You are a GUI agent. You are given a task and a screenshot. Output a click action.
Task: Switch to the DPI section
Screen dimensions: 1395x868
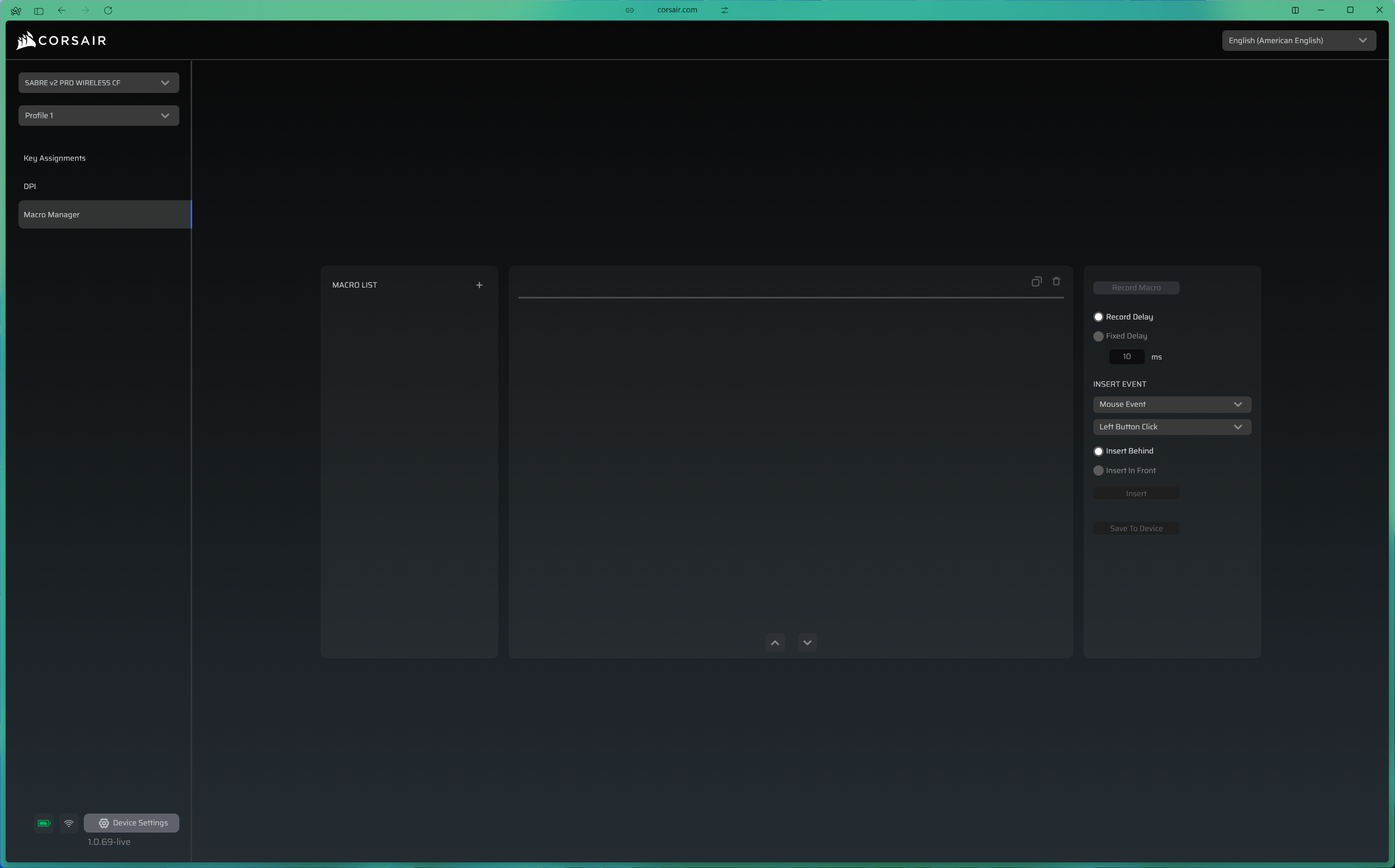tap(30, 186)
